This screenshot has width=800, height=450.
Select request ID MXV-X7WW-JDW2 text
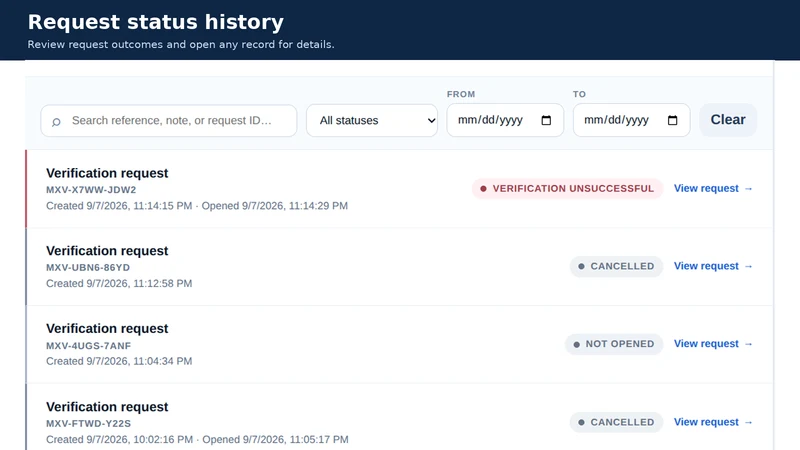91,190
